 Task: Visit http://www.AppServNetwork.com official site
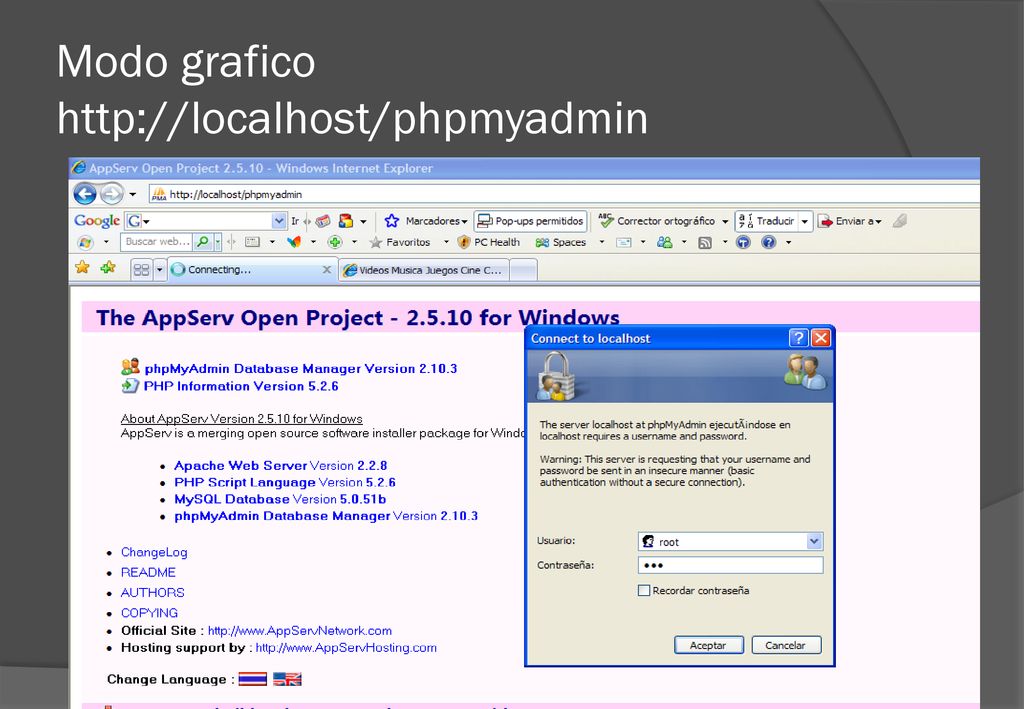tap(300, 631)
